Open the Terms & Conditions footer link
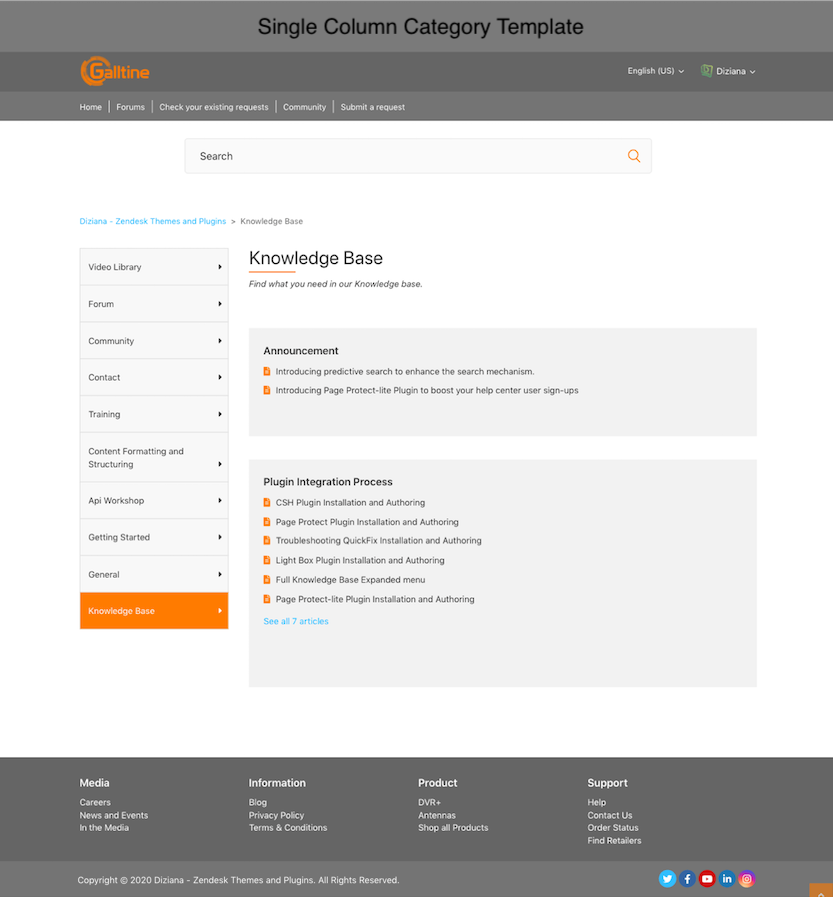This screenshot has width=833, height=897. [x=288, y=828]
